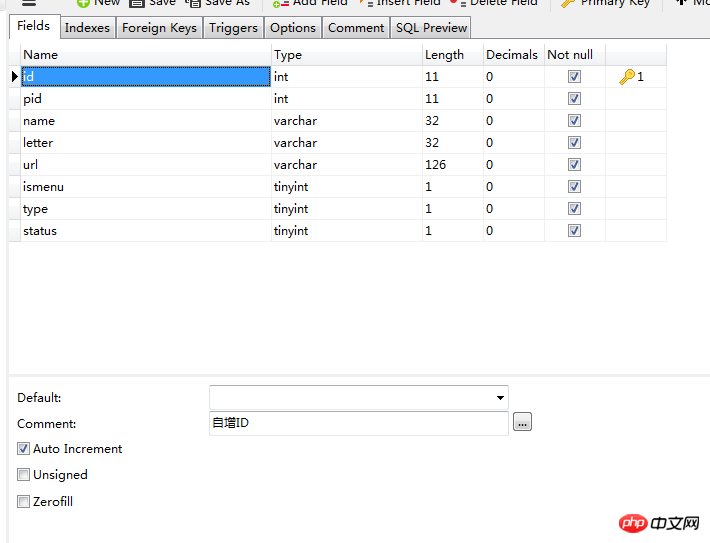Click the Primary Key toolbar icon
Image resolution: width=710 pixels, height=543 pixels.
click(x=568, y=3)
